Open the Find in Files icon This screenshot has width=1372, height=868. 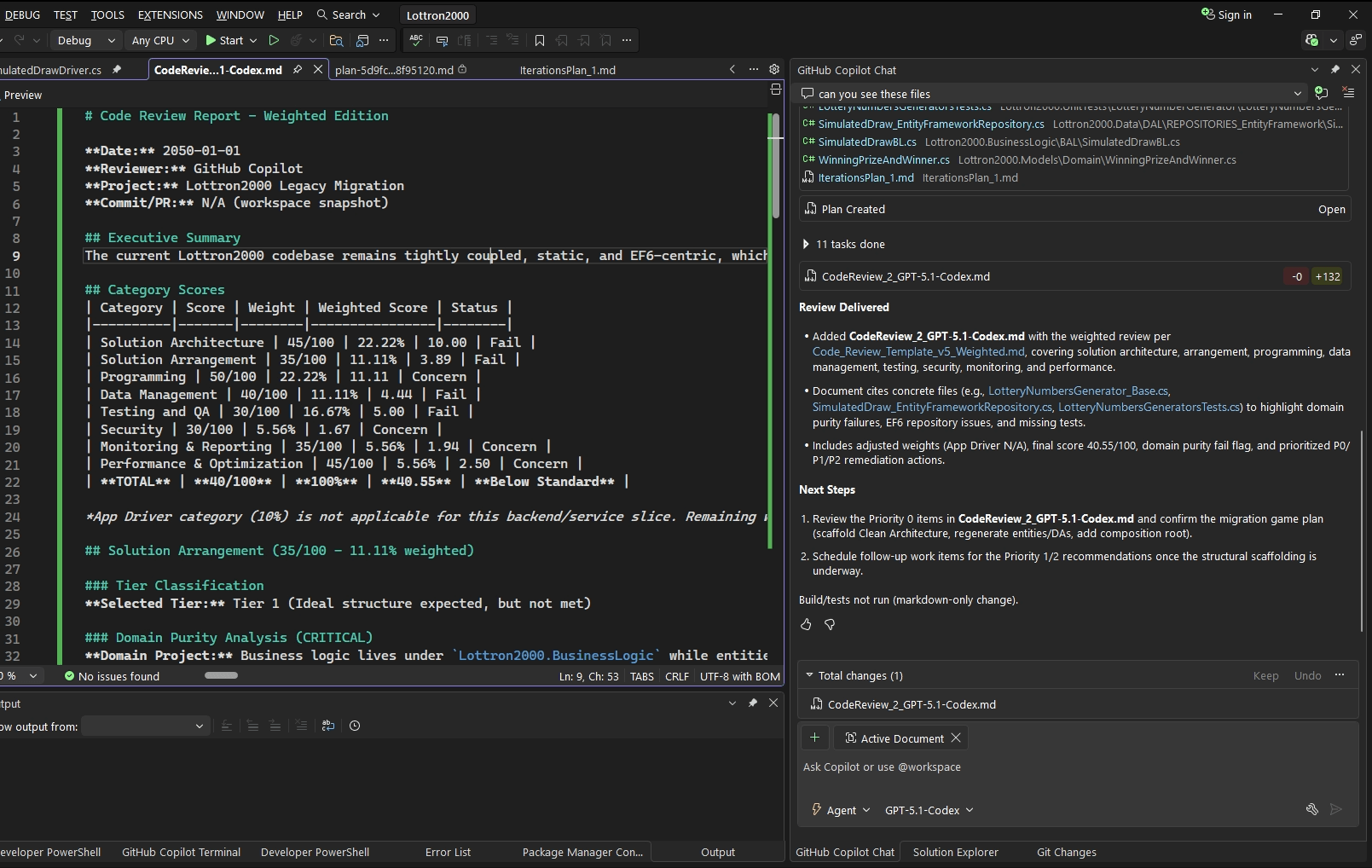(x=336, y=40)
